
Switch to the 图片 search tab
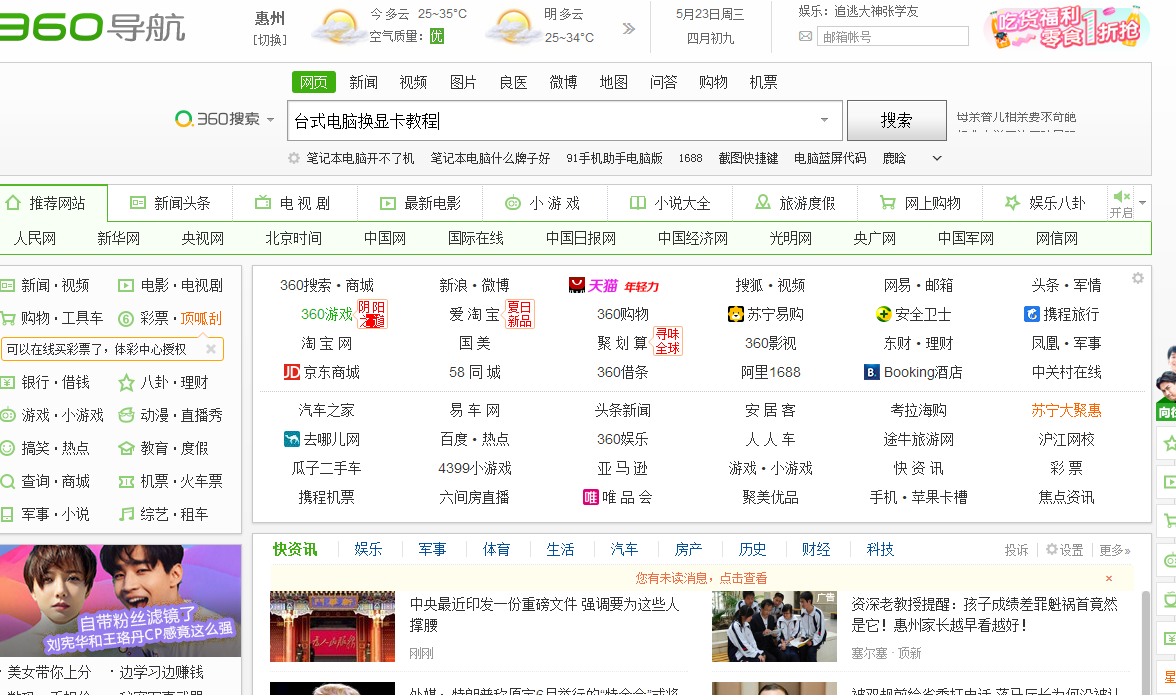pyautogui.click(x=463, y=82)
